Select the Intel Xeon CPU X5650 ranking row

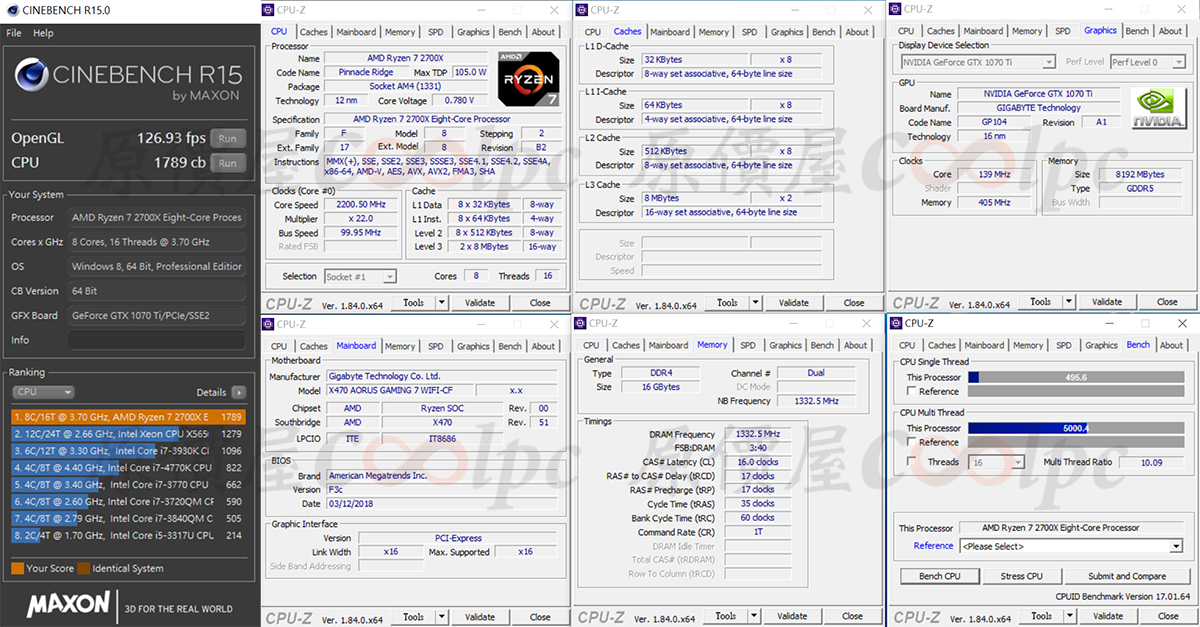128,434
